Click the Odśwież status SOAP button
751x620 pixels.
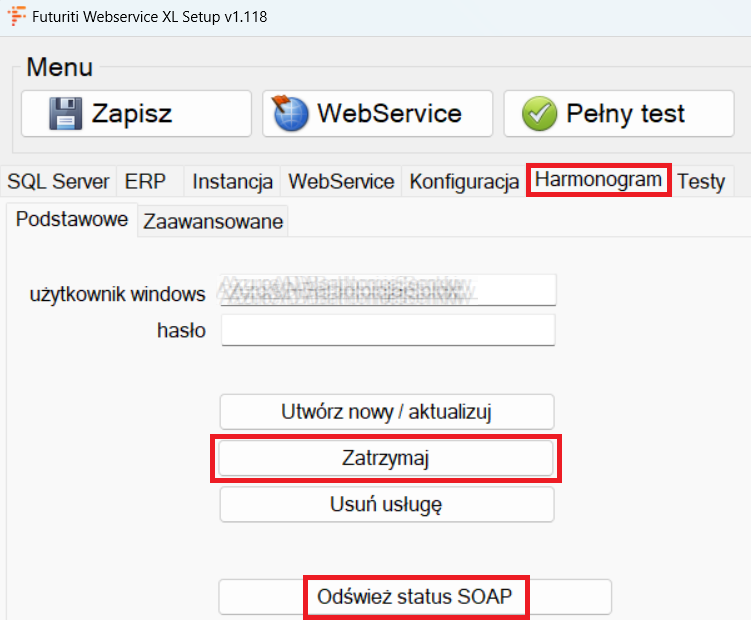(x=414, y=597)
